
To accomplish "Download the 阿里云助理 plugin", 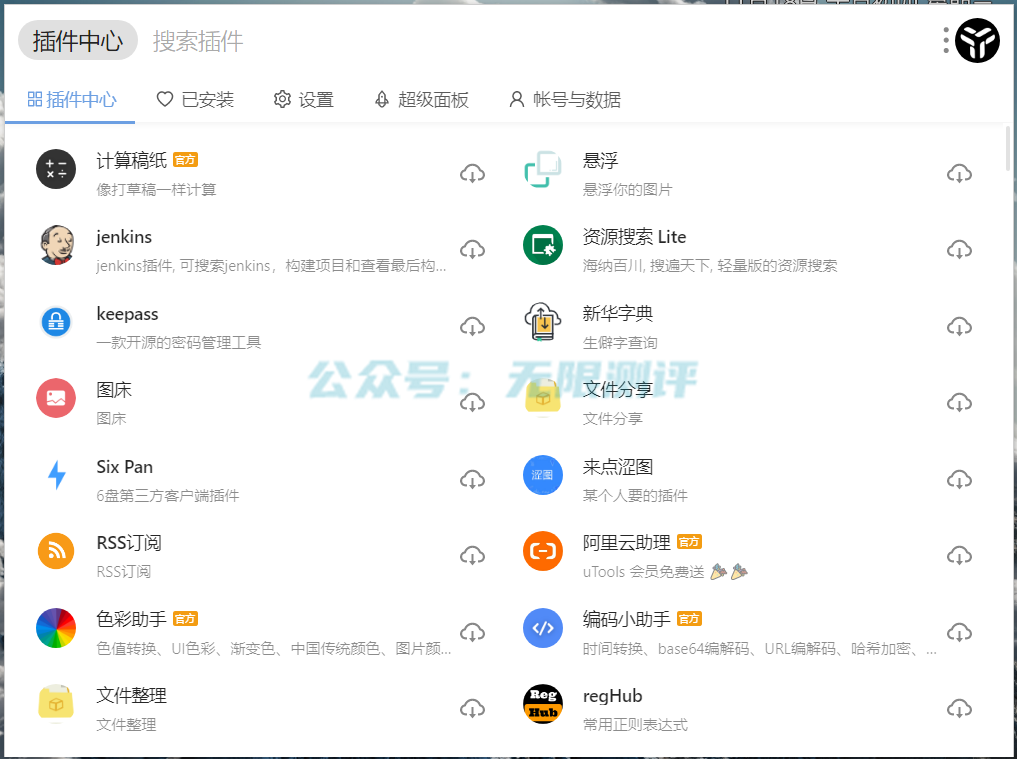I will [x=959, y=556].
